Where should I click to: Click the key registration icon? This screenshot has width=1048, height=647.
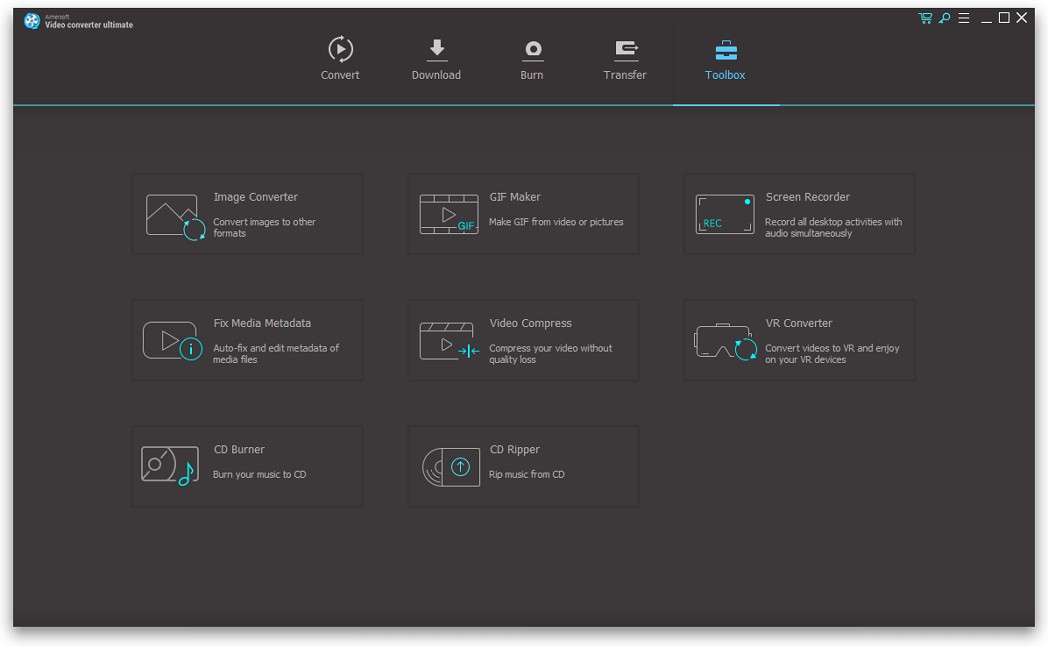[943, 17]
